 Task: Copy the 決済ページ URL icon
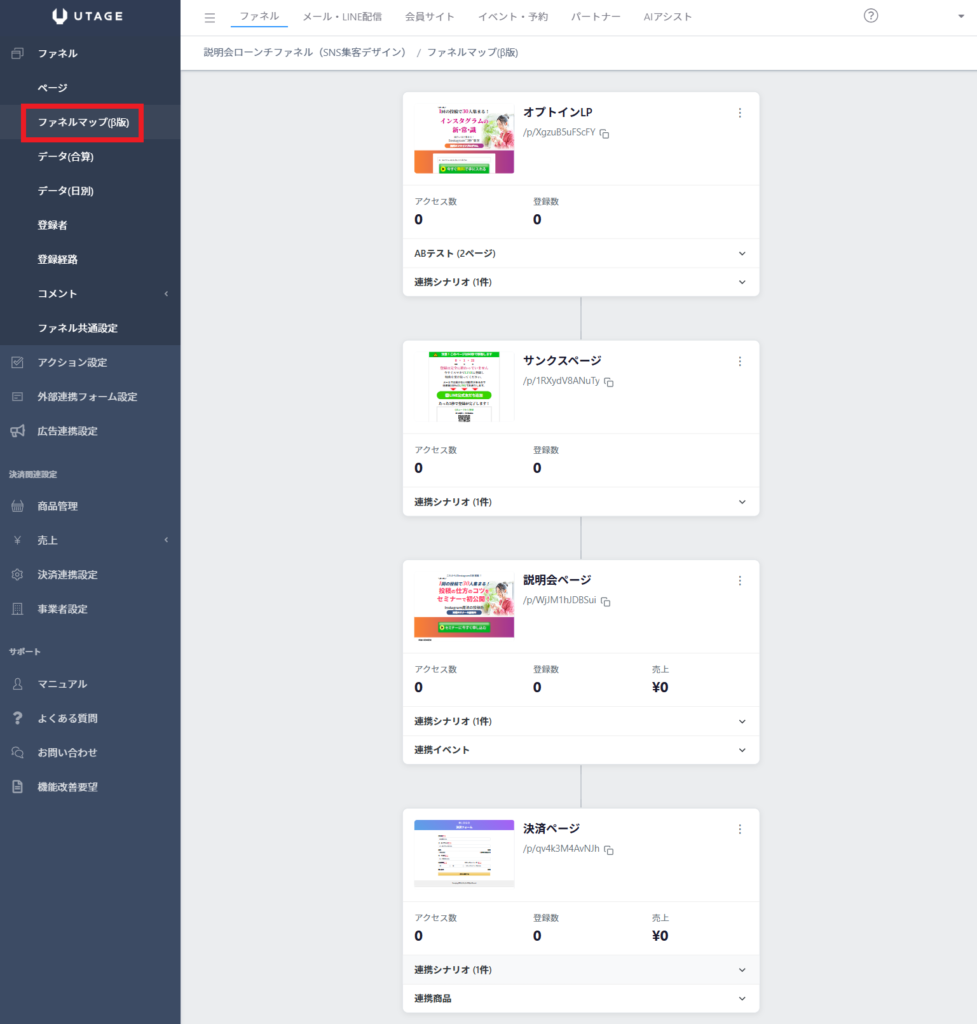[609, 850]
